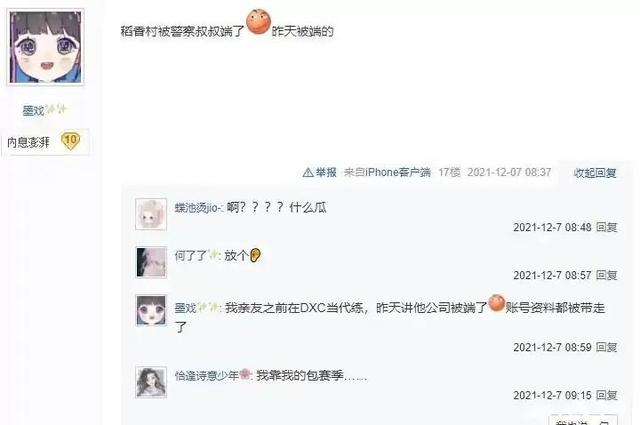The width and height of the screenshot is (640, 425).
Task: Click the ear emoji in 何了了's comment
Action: (x=255, y=256)
